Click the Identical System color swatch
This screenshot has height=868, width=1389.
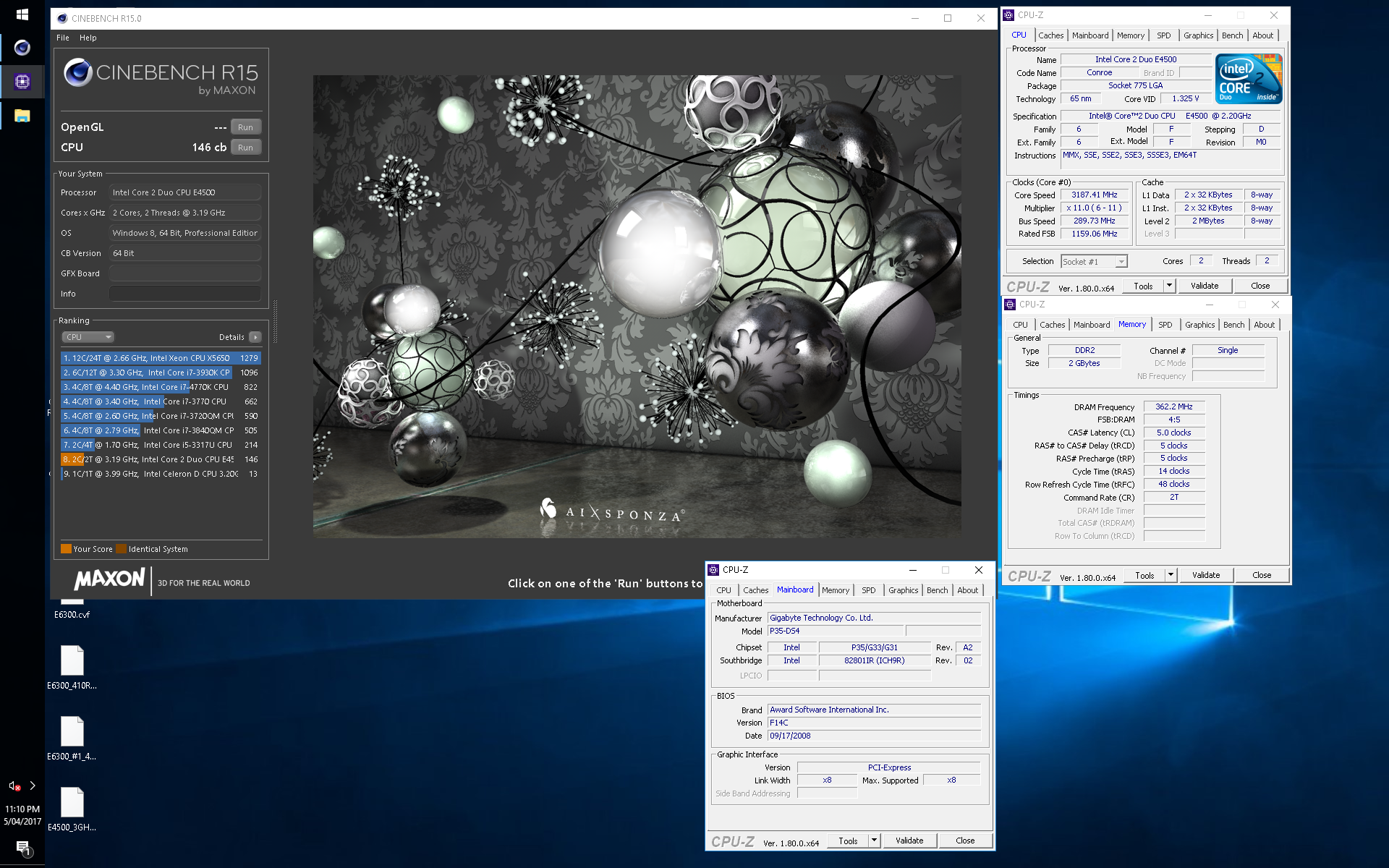[122, 549]
